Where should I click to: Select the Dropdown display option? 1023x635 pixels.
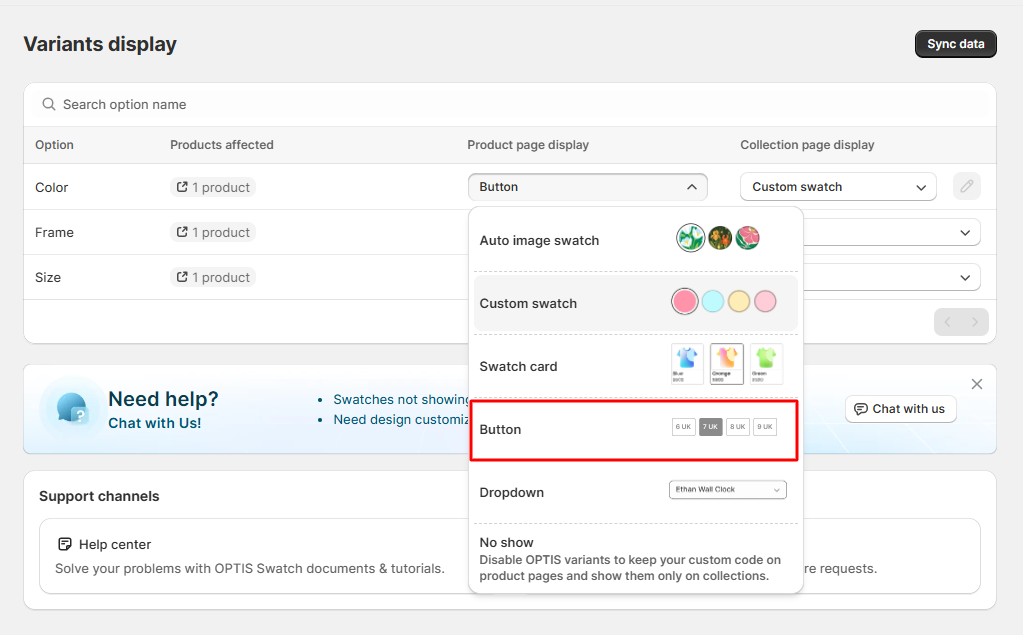point(635,491)
